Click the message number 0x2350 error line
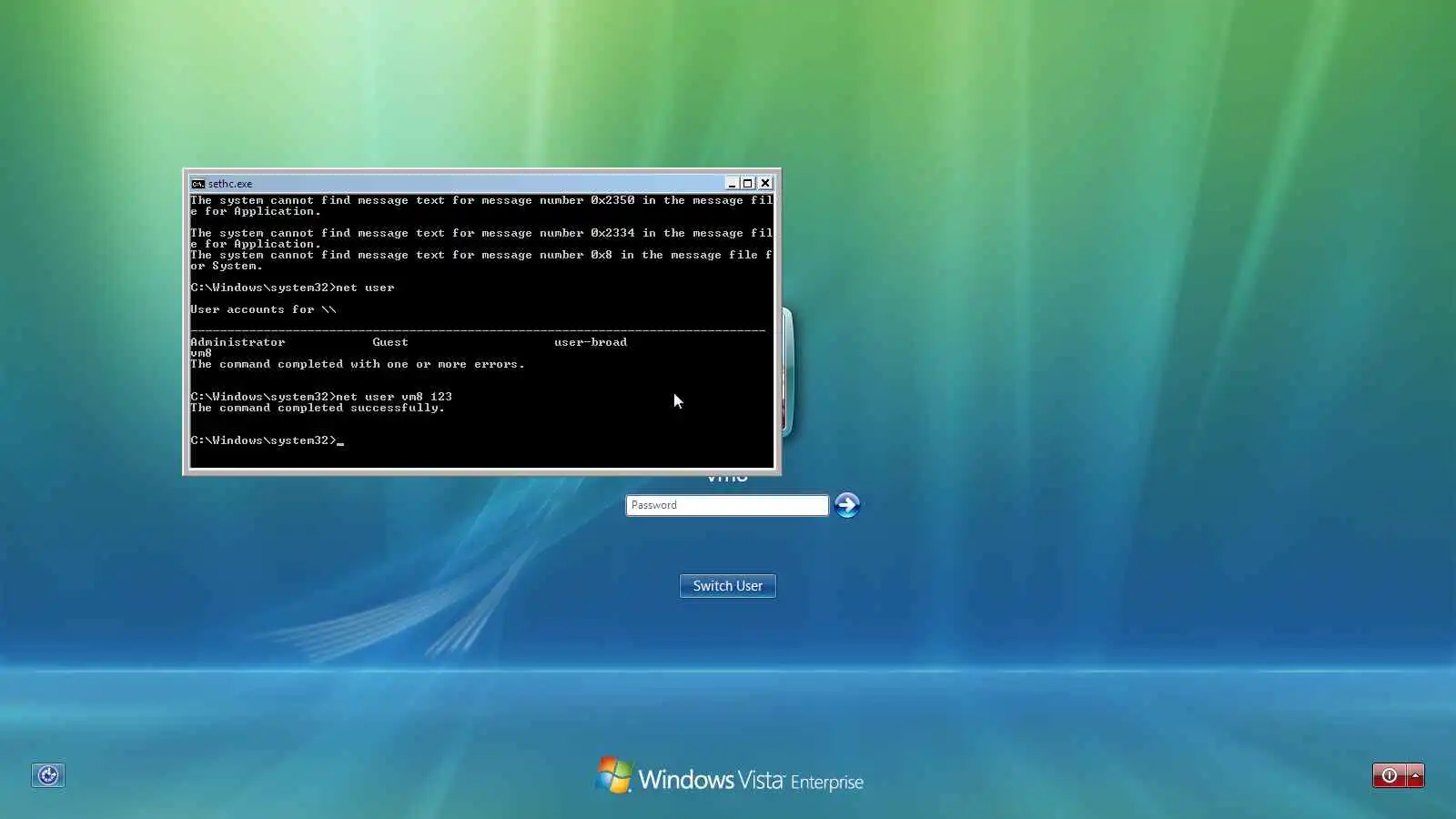Viewport: 1456px width, 819px height. click(481, 206)
